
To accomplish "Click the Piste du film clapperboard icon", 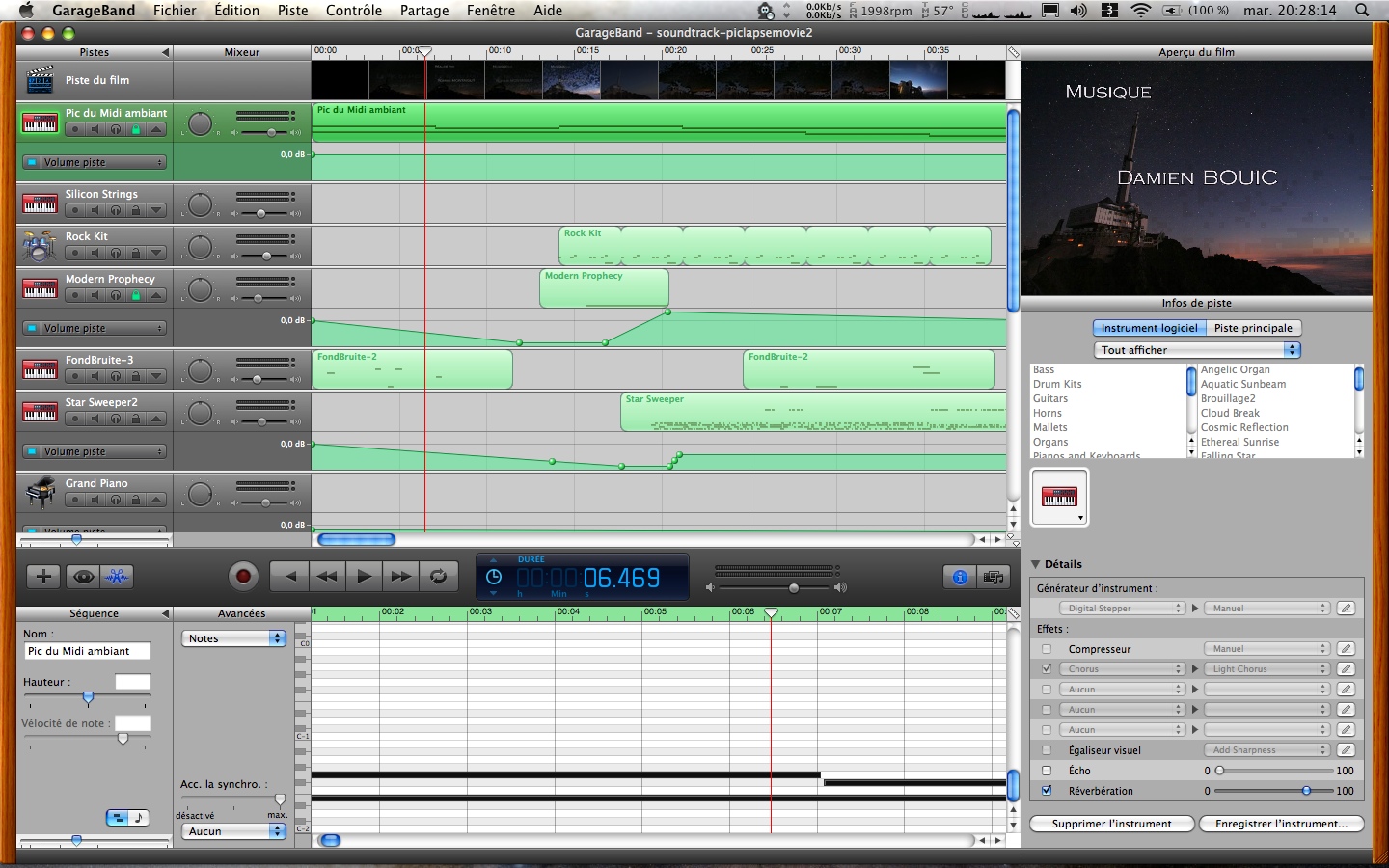I will pyautogui.click(x=40, y=80).
